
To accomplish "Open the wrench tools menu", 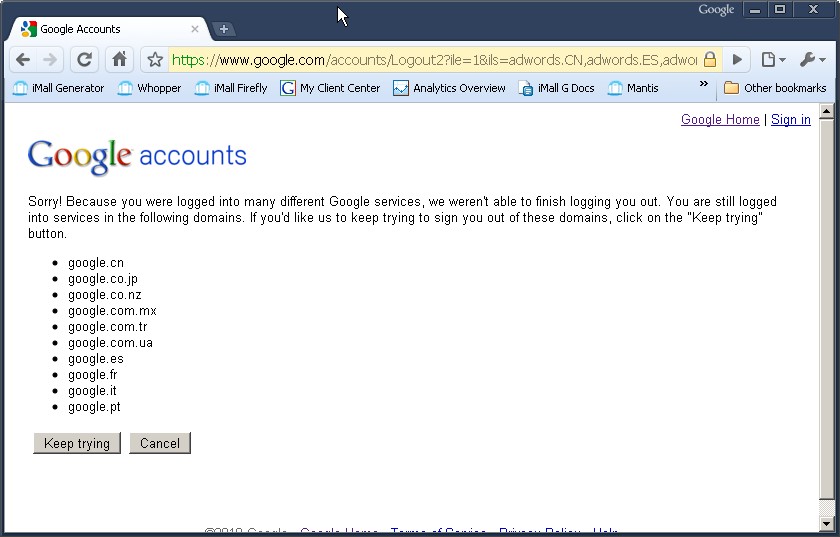I will coord(813,59).
